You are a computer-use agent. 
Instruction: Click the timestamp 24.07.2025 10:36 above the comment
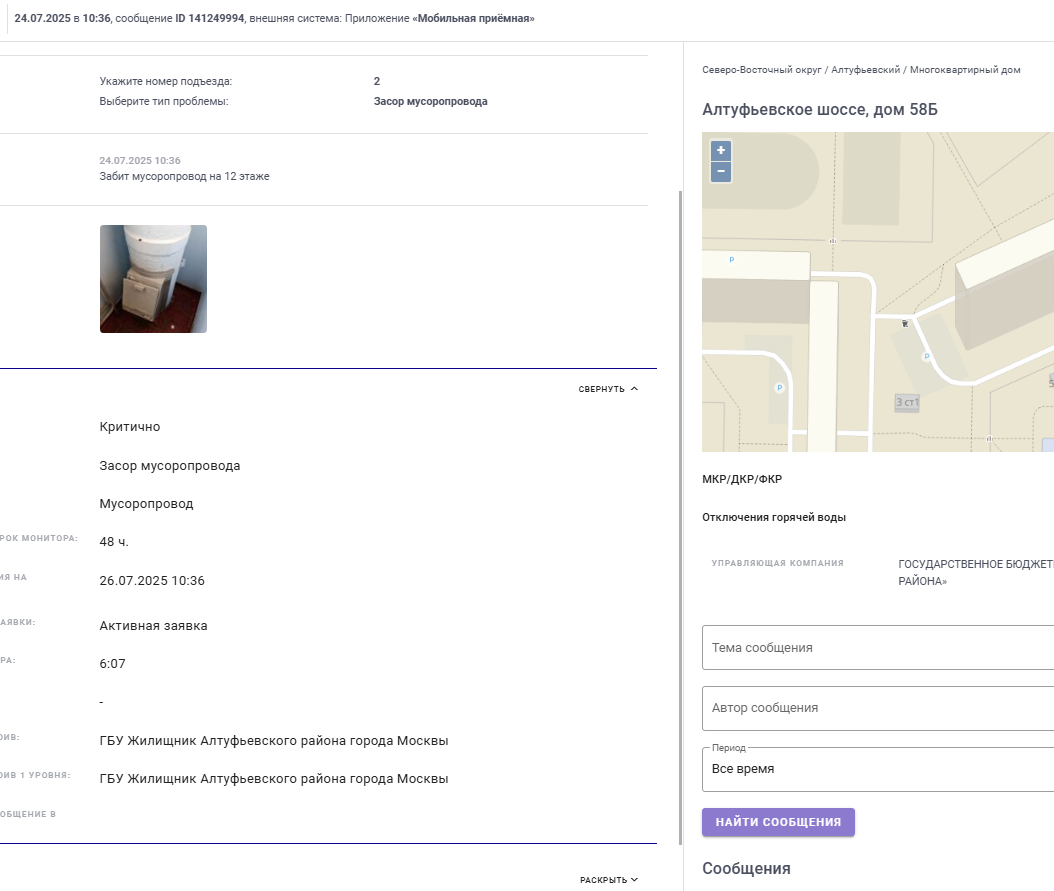140,161
